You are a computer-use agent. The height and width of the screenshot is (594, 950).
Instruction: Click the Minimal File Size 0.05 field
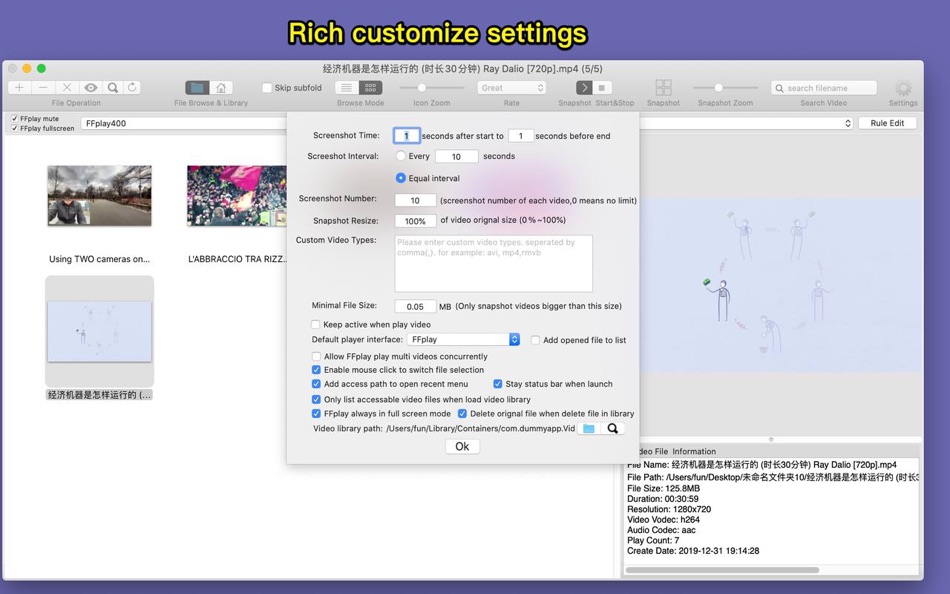click(415, 306)
